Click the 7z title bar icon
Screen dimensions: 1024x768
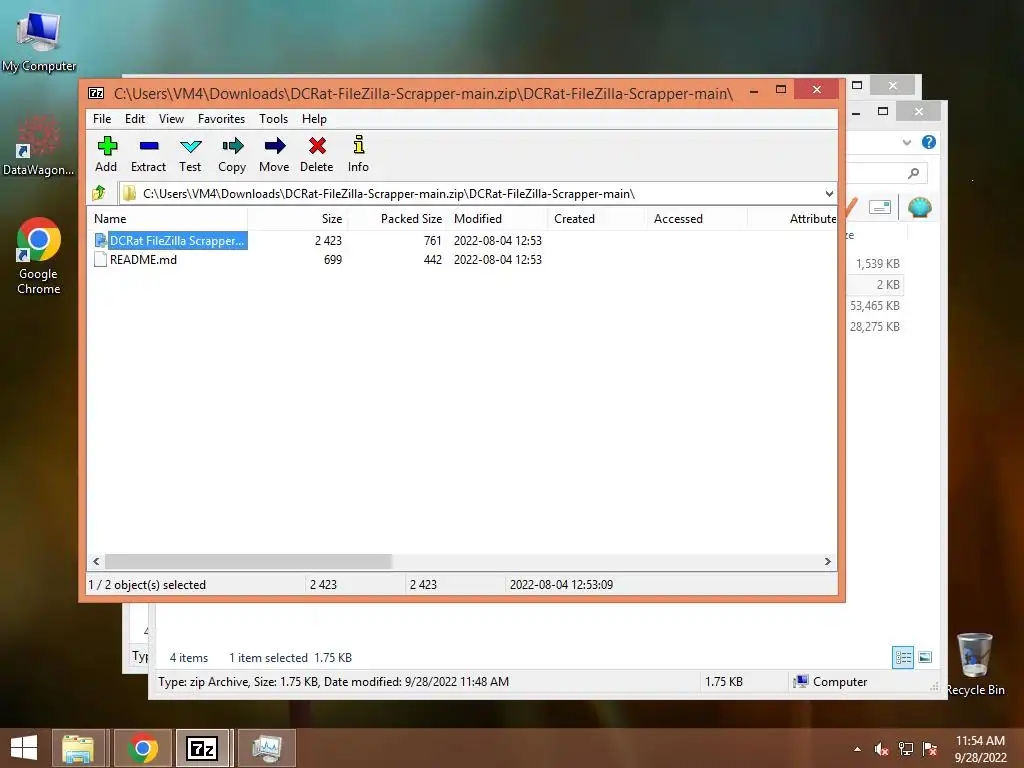point(96,93)
